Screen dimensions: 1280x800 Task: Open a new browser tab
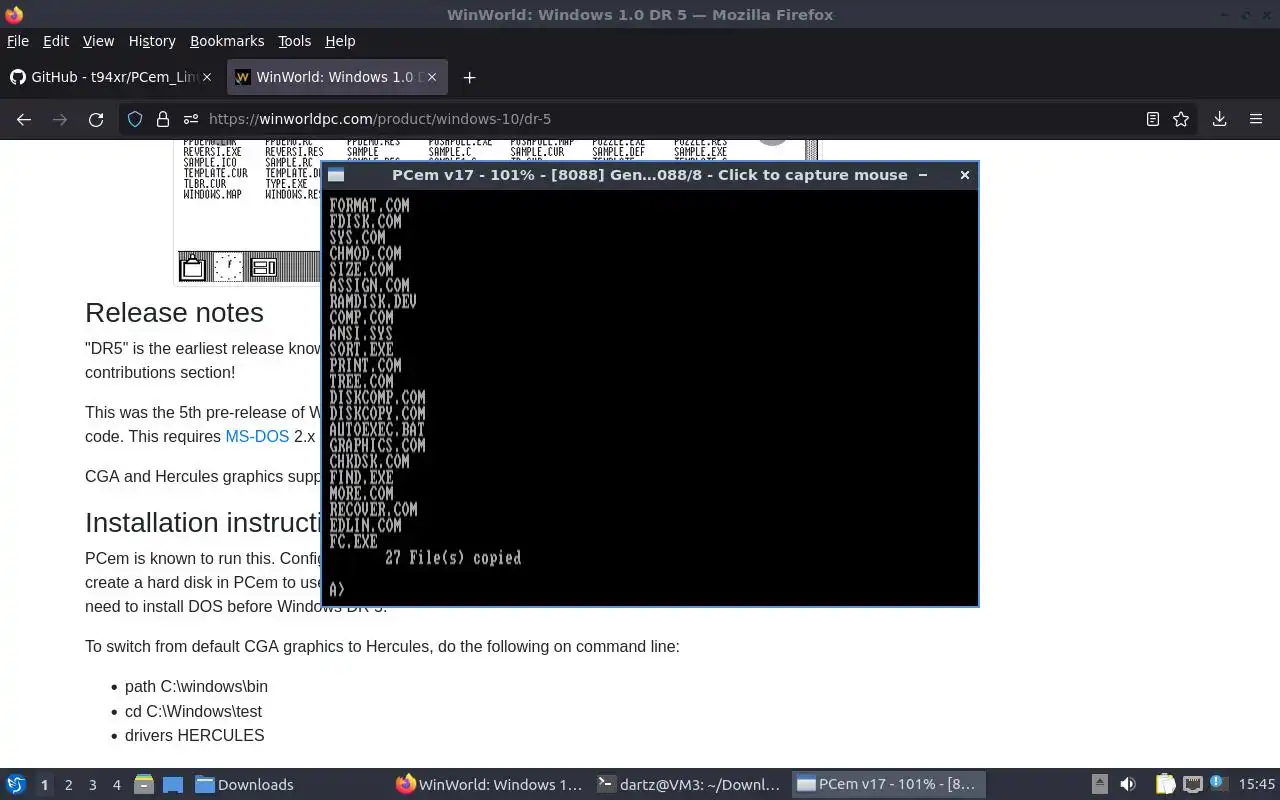pyautogui.click(x=469, y=77)
